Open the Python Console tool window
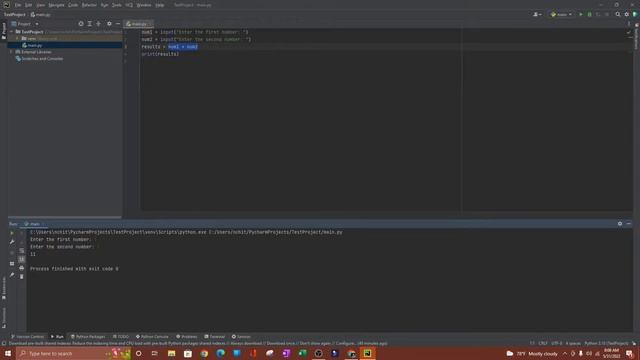640x360 pixels. pos(152,337)
